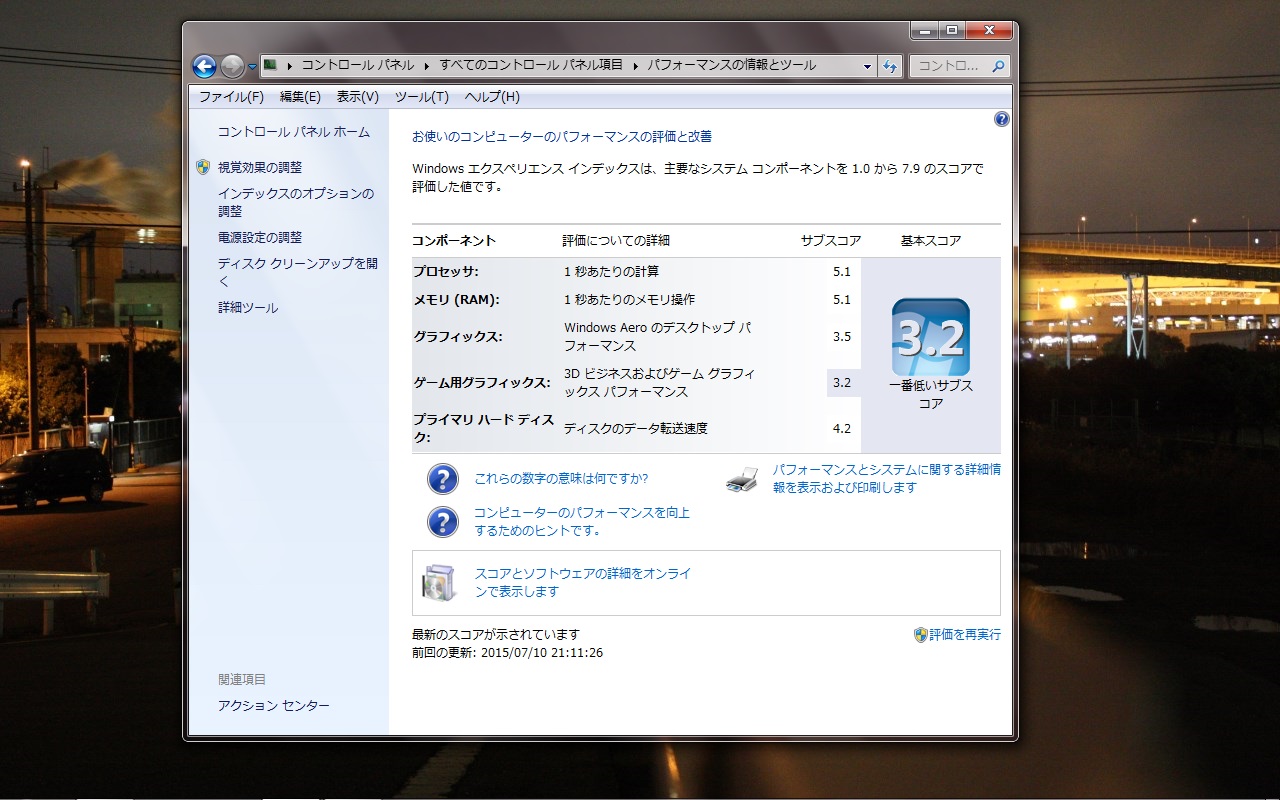1280x800 pixels.
Task: Click question mark icon beside コンピューターのパフォーマンスを向上
Action: [x=442, y=522]
